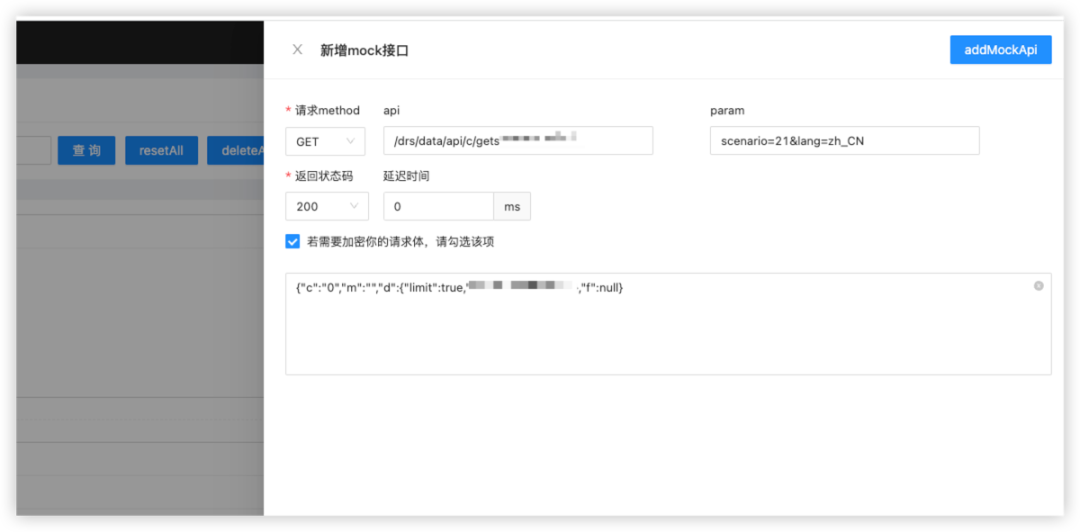Viewport: 1080px width, 532px height.
Task: Open the 返回状态码 200 dropdown
Action: [x=326, y=206]
